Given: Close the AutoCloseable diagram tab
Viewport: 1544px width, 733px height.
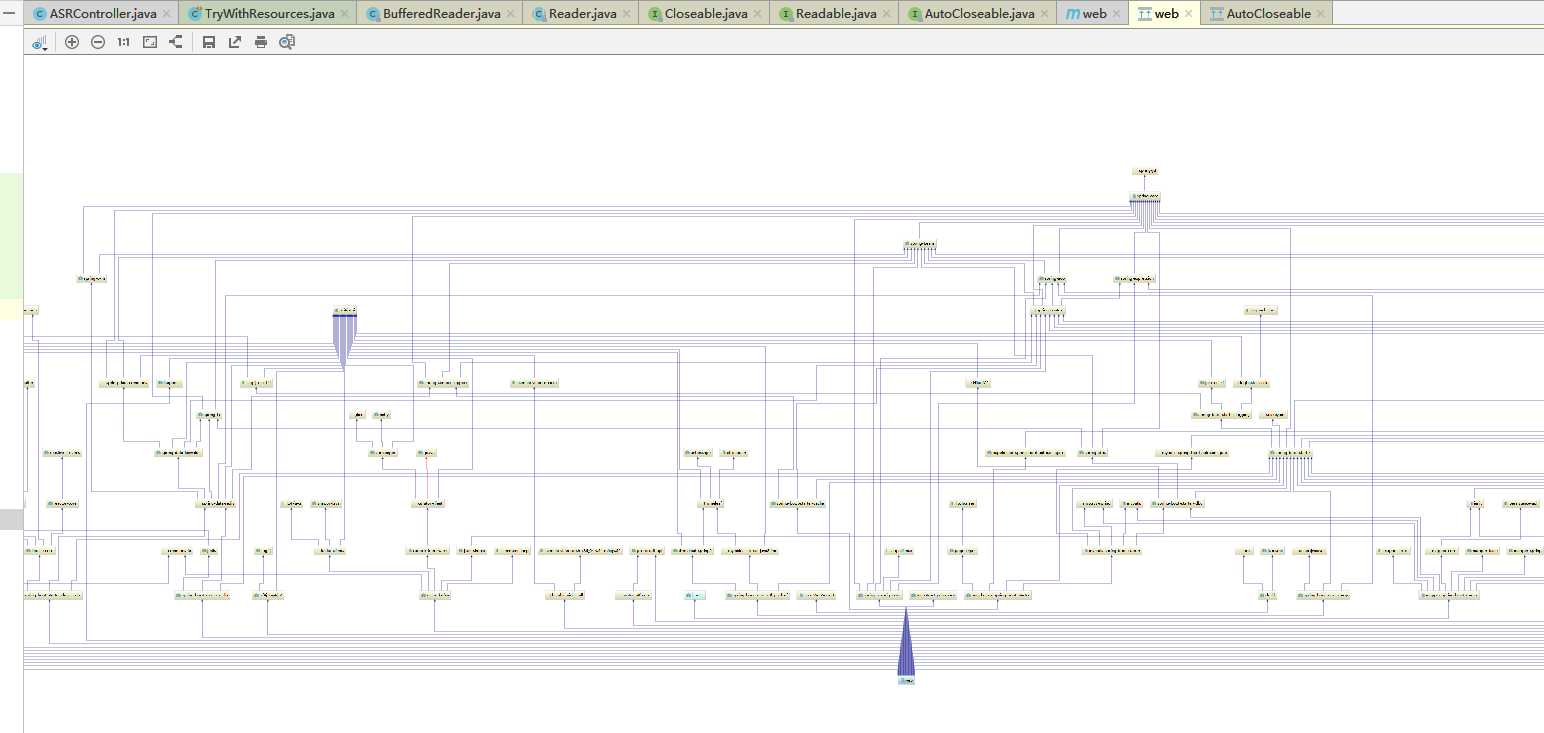Looking at the screenshot, I should (1321, 14).
